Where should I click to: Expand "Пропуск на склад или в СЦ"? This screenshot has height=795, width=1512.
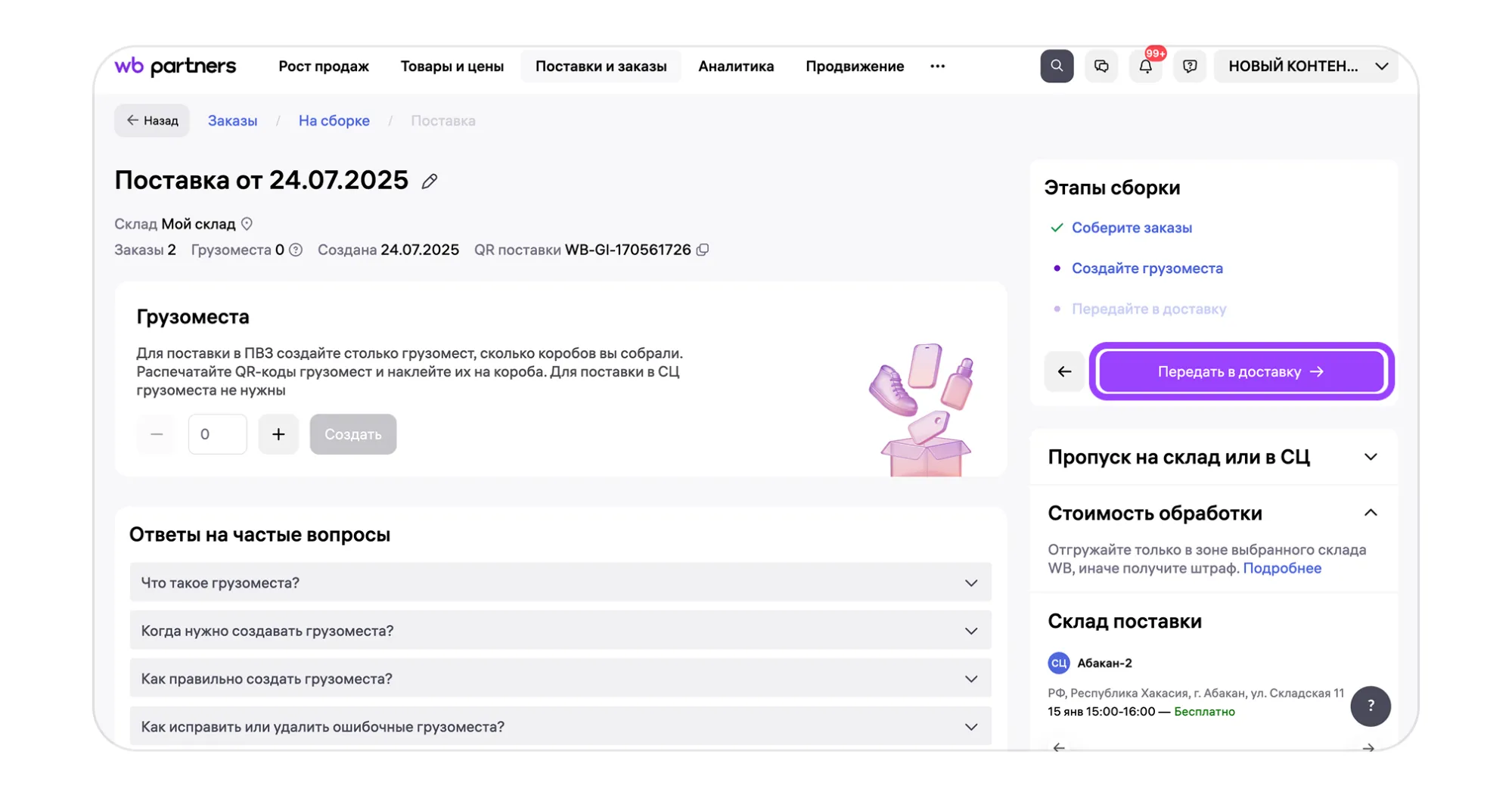tap(1370, 457)
